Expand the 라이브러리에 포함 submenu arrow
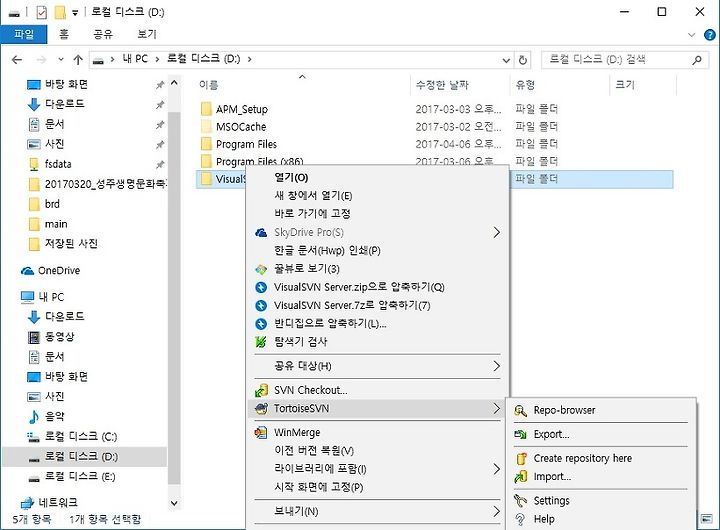The image size is (720, 530). tap(496, 469)
